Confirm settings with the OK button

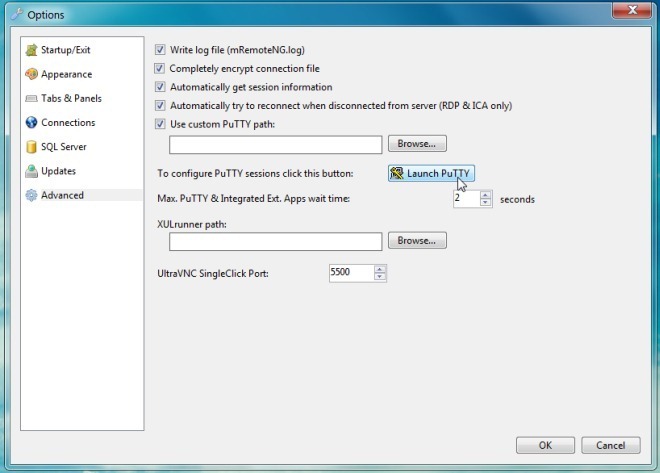pos(545,445)
